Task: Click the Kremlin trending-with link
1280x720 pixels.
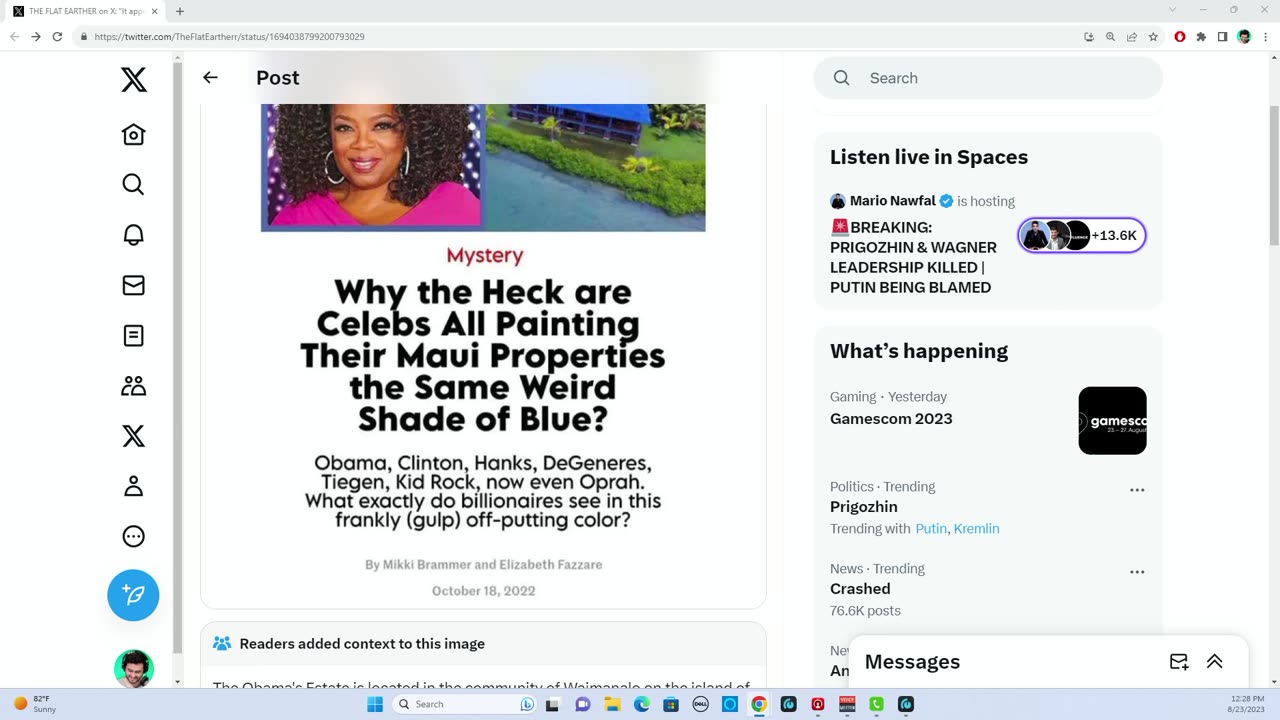Action: 976,529
